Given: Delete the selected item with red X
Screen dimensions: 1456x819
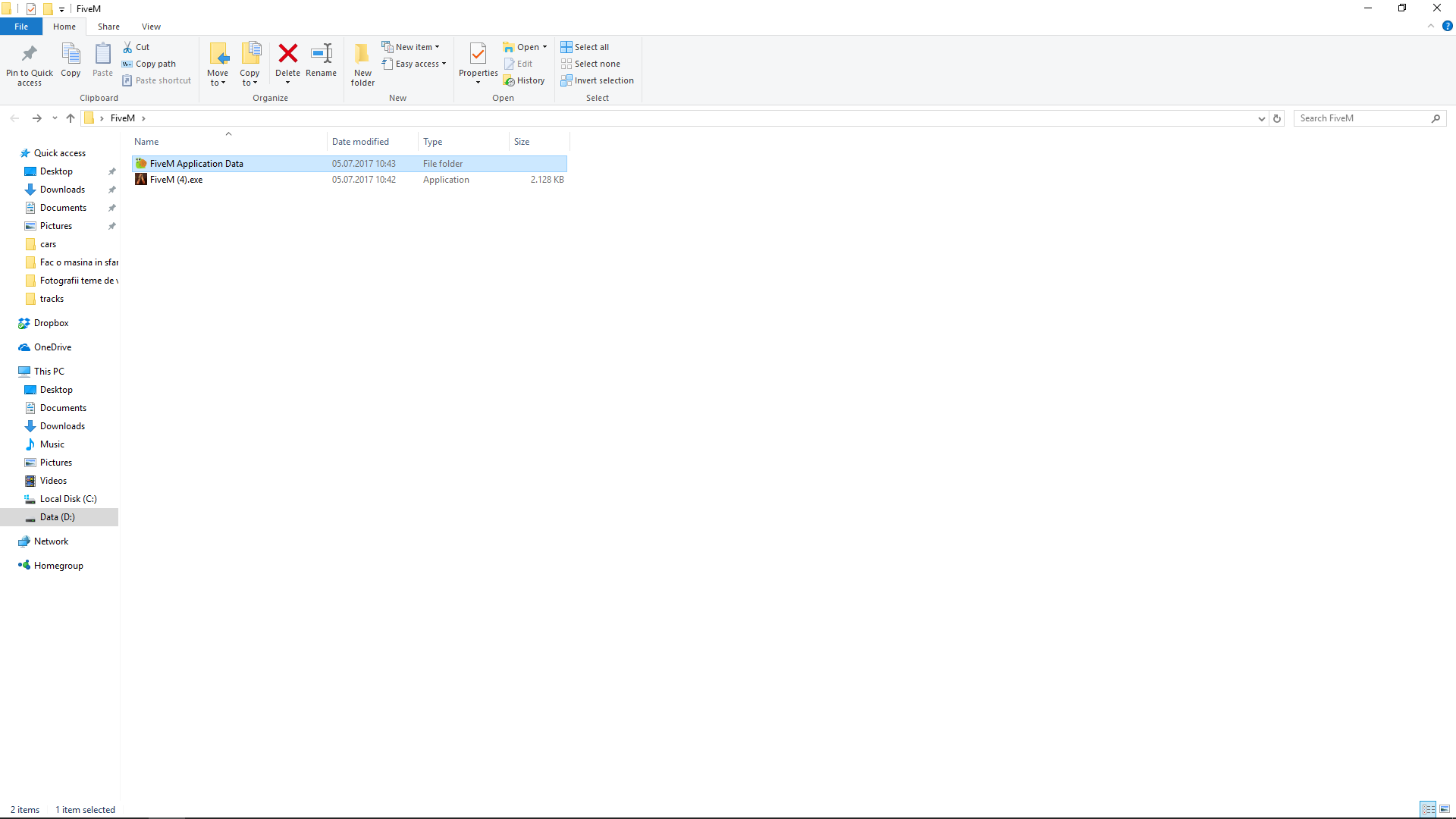Looking at the screenshot, I should tap(287, 62).
